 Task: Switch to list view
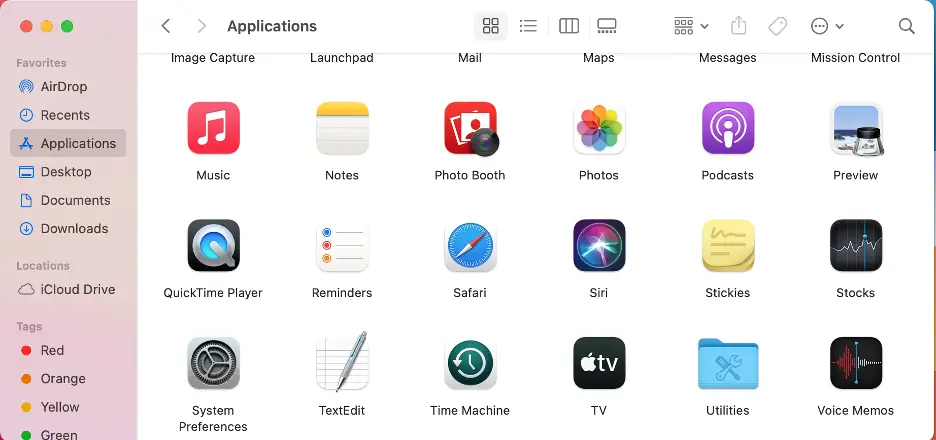click(x=528, y=26)
